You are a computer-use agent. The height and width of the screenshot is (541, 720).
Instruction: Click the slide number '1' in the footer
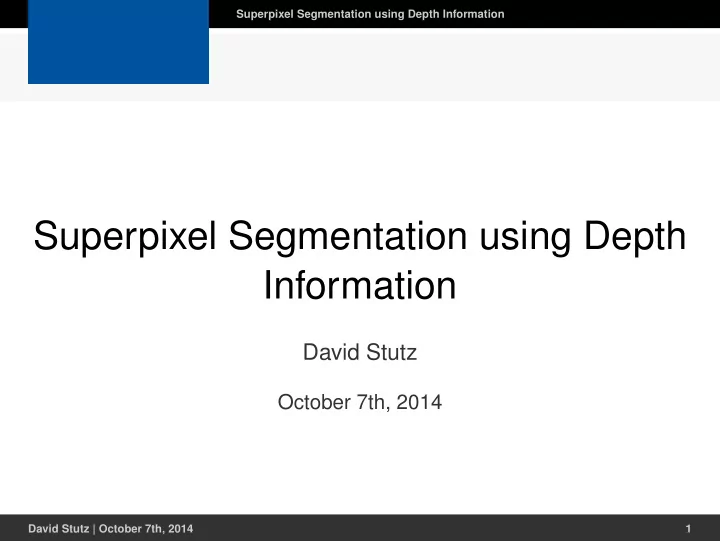click(688, 529)
